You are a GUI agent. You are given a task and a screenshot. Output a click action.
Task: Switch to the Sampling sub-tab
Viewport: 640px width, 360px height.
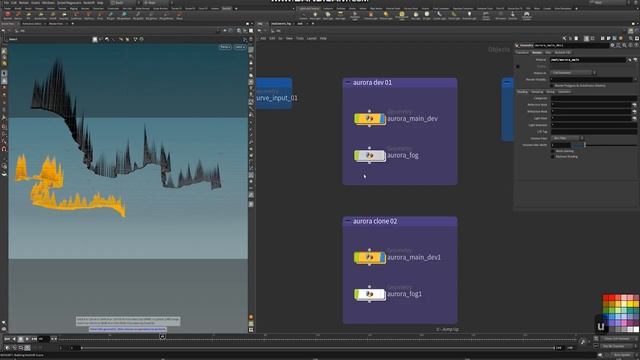point(537,92)
